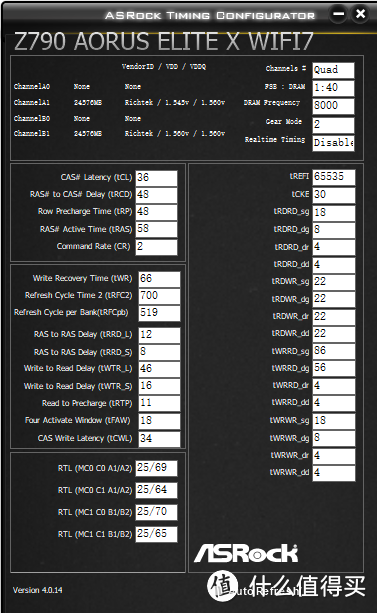
Task: Click the Channels # field showing Quad
Action: [x=333, y=70]
